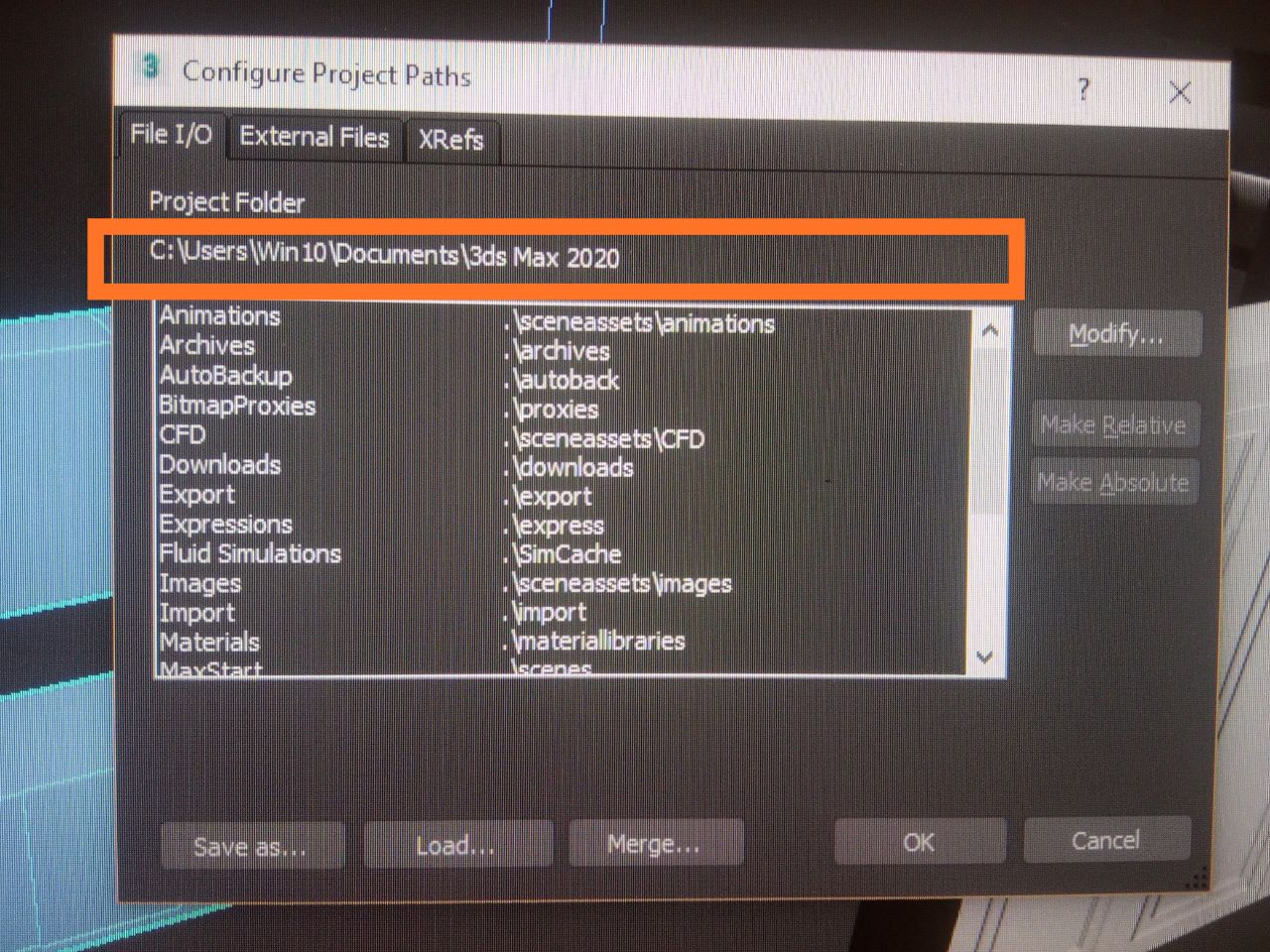The image size is (1270, 952).
Task: Select the AutoBackup path row
Action: [x=564, y=378]
